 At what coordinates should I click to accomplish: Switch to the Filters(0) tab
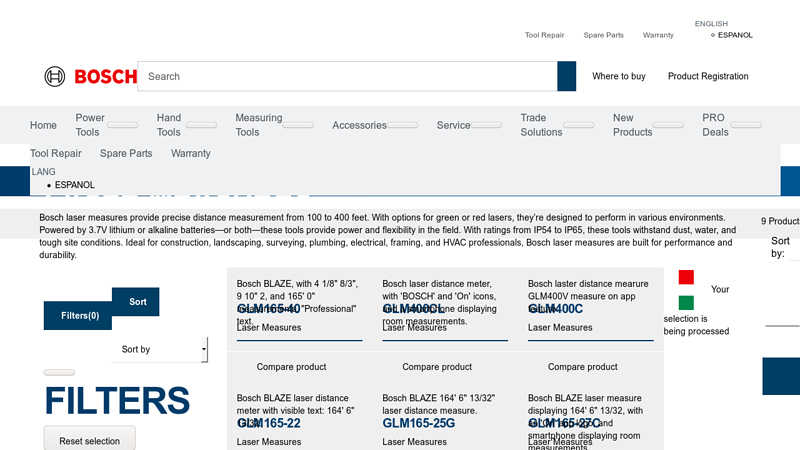(80, 316)
